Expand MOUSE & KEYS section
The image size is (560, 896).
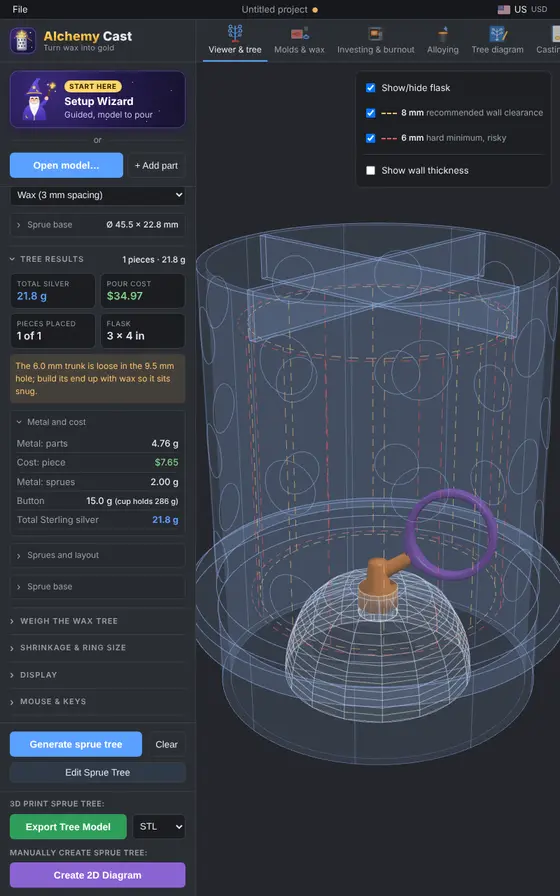[98, 701]
